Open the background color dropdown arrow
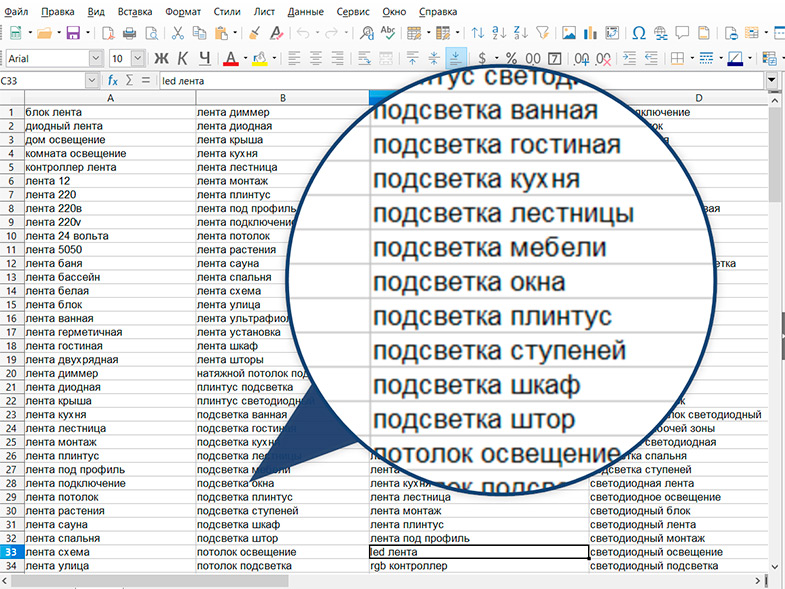Viewport: 785px width, 589px height. click(x=274, y=59)
